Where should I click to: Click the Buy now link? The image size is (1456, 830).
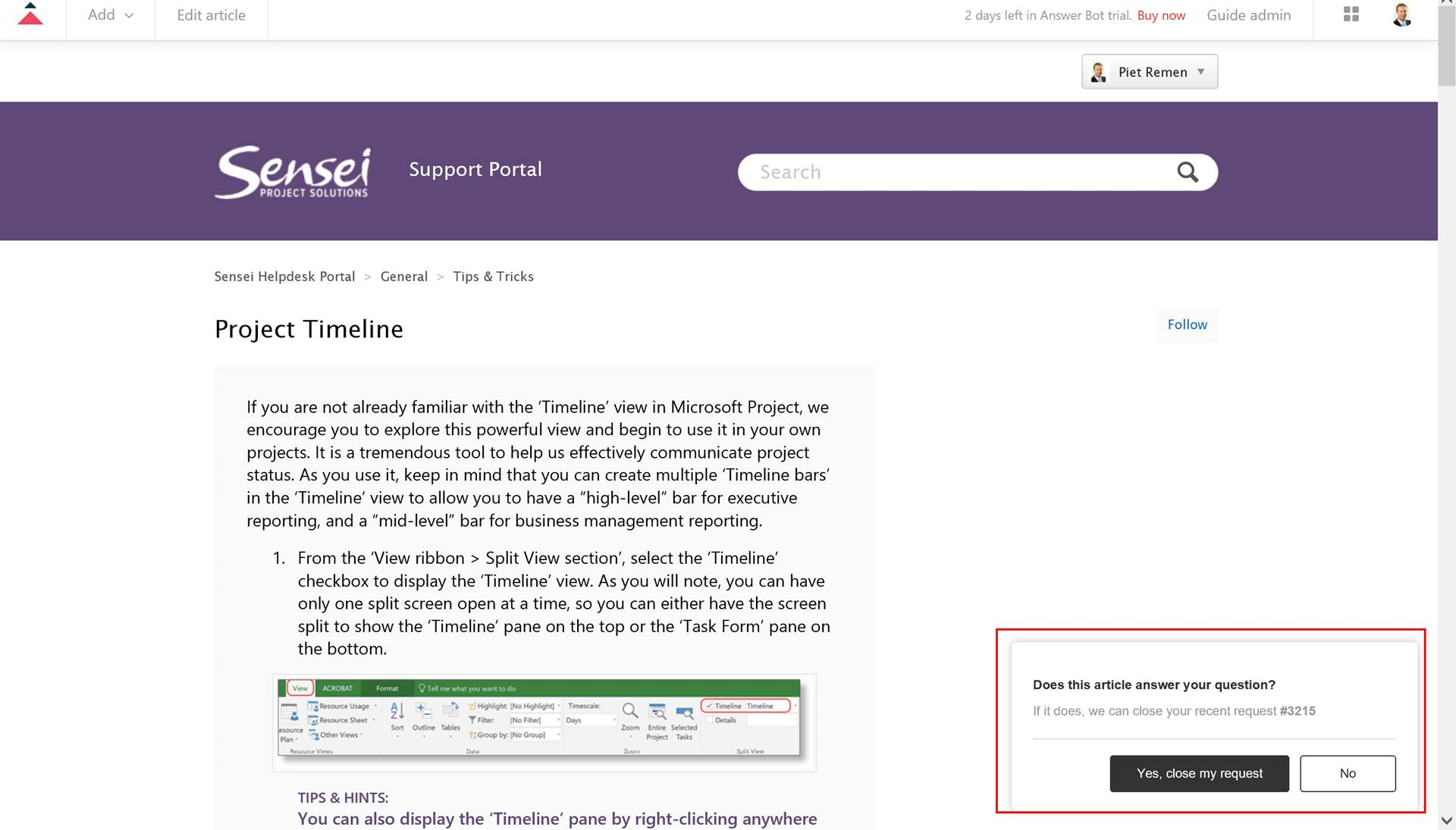pyautogui.click(x=1160, y=15)
